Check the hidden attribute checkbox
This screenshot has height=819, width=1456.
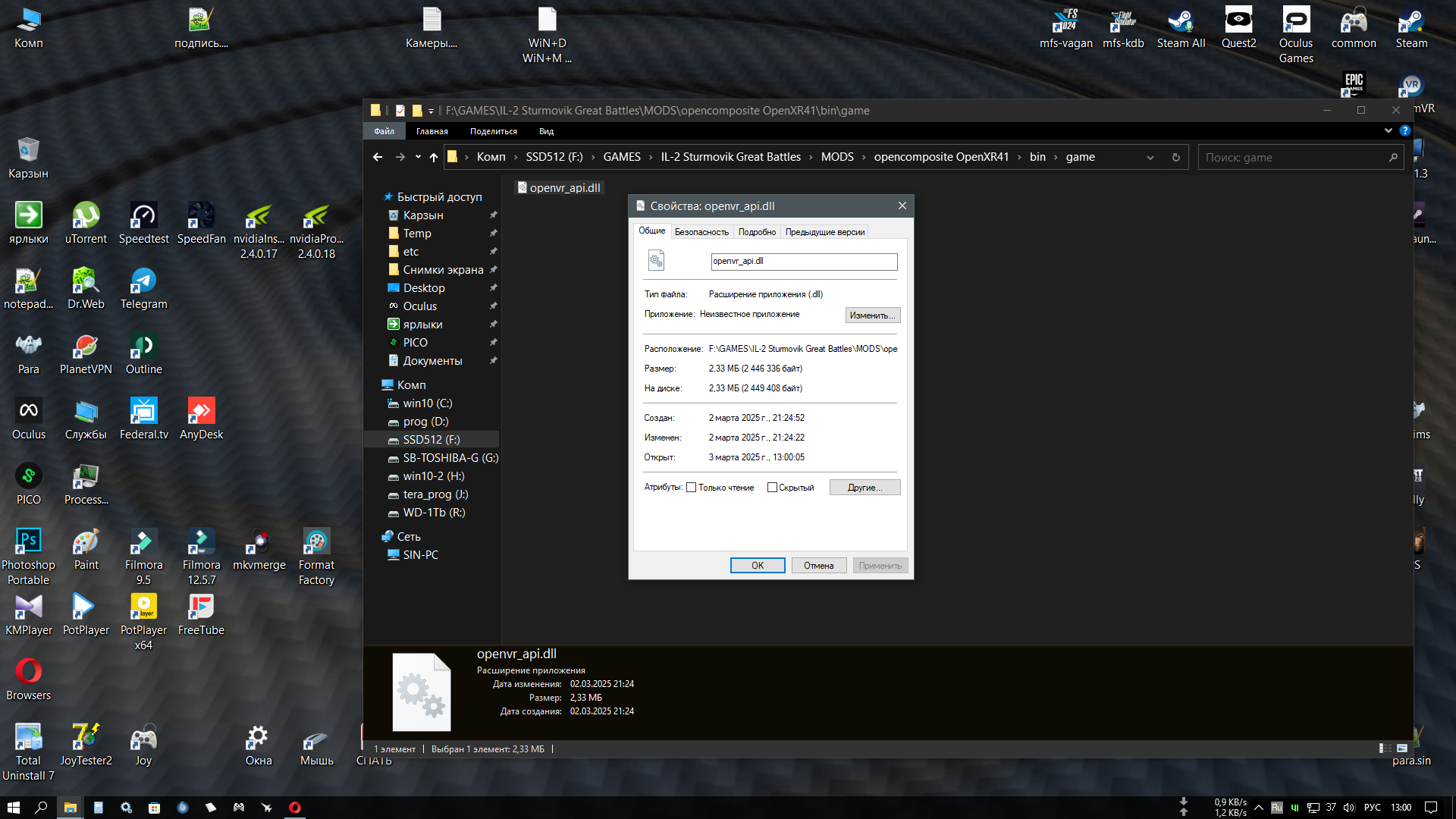point(772,488)
